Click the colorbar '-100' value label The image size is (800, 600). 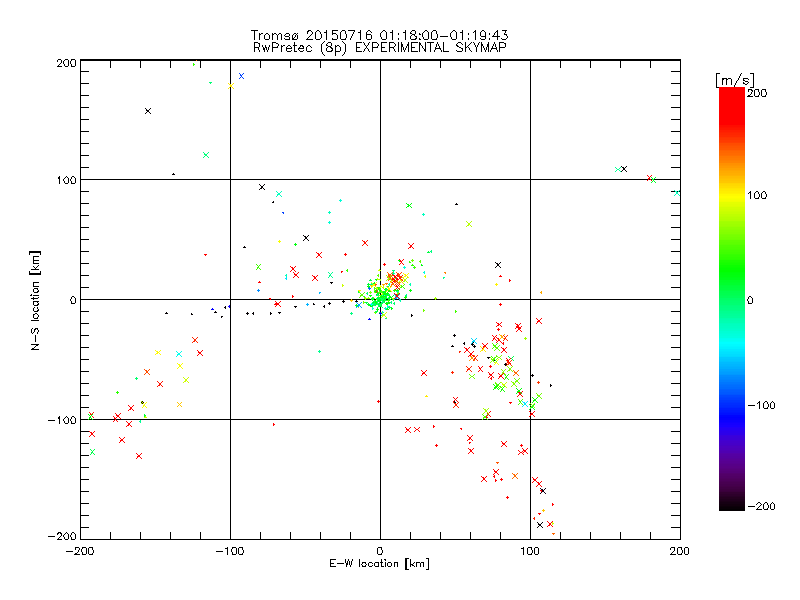[x=761, y=406]
